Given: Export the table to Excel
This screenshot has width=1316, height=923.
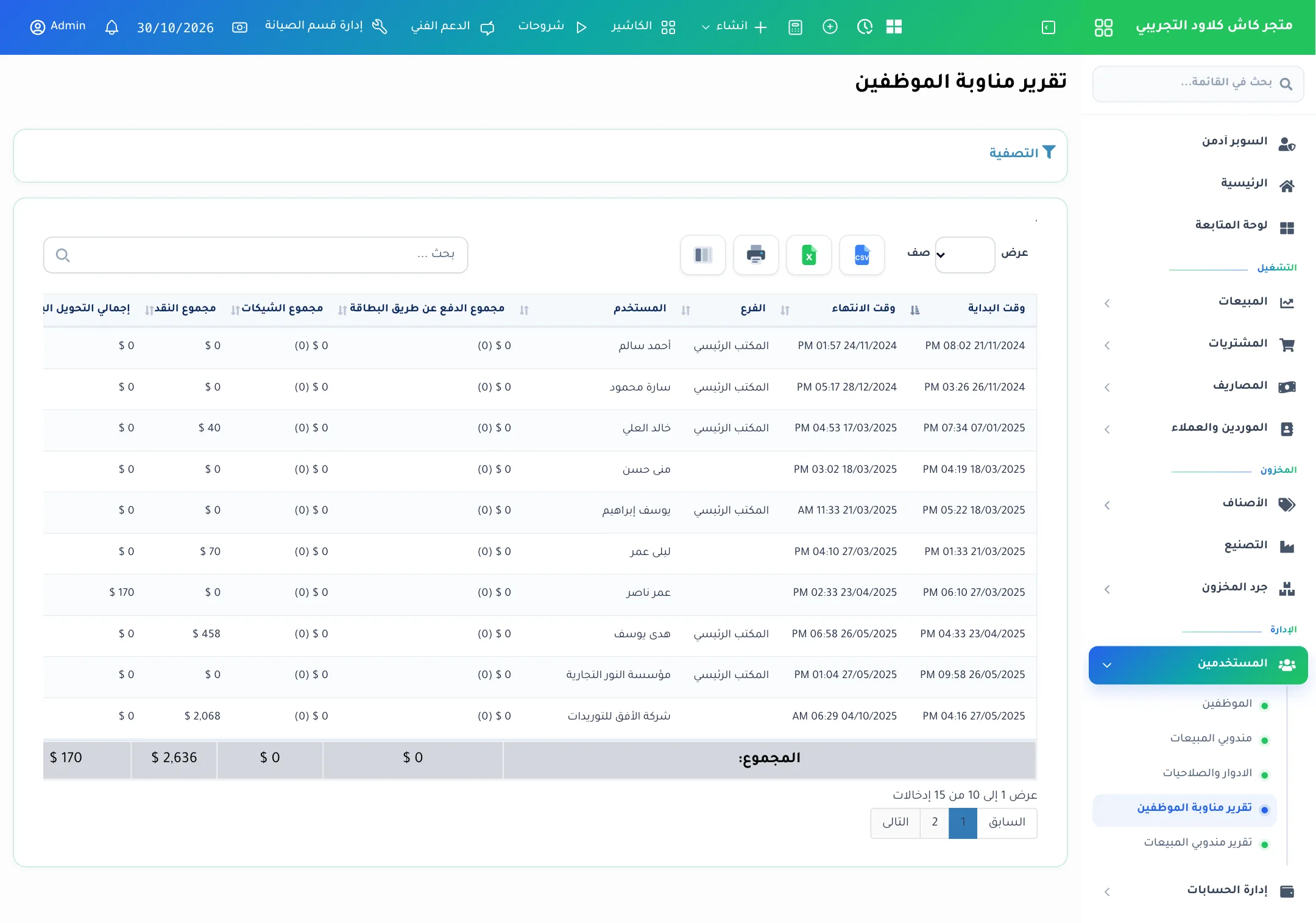Looking at the screenshot, I should pyautogui.click(x=808, y=255).
